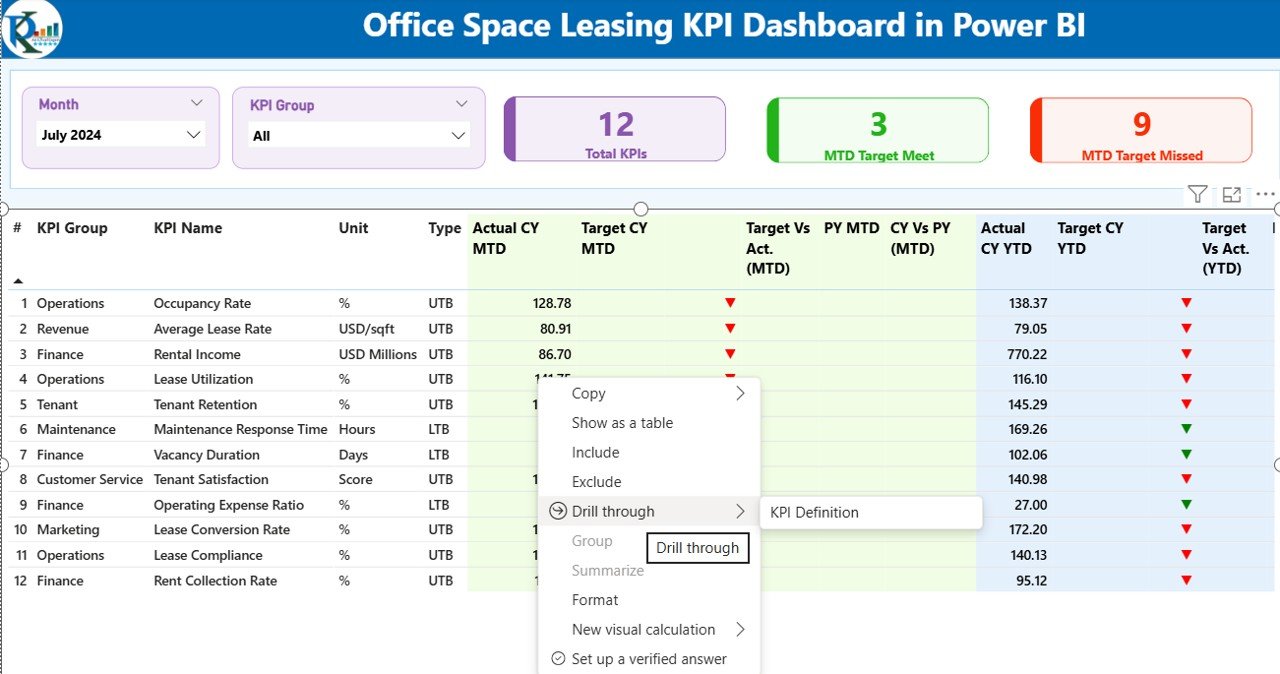The image size is (1280, 674).
Task: Click the Total KPIs card
Action: pyautogui.click(x=615, y=129)
